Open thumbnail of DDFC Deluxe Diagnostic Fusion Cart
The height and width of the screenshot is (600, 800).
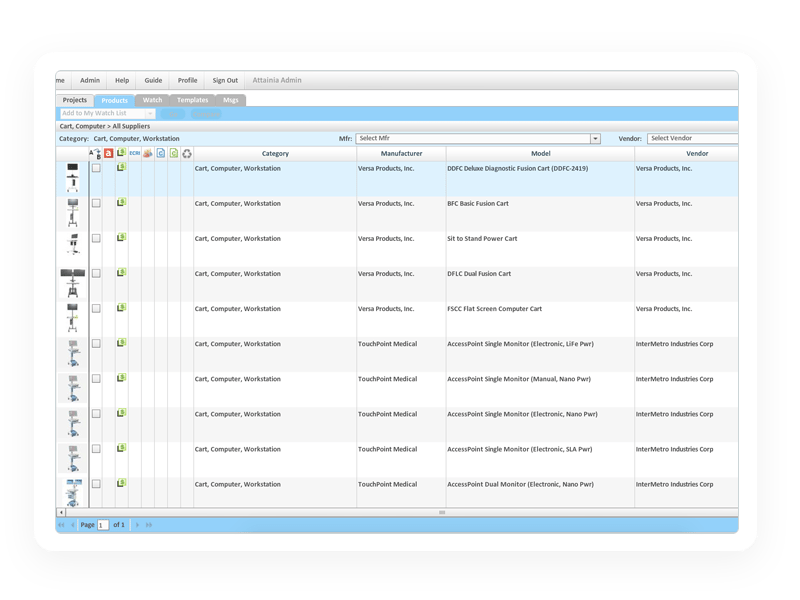pyautogui.click(x=73, y=178)
